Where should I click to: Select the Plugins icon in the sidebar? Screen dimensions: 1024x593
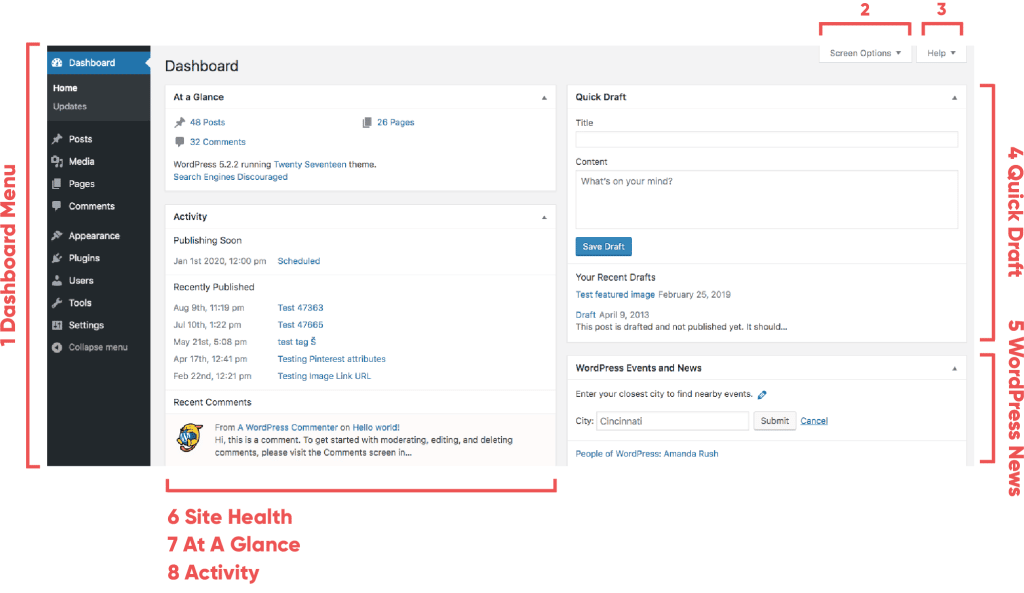(58, 258)
